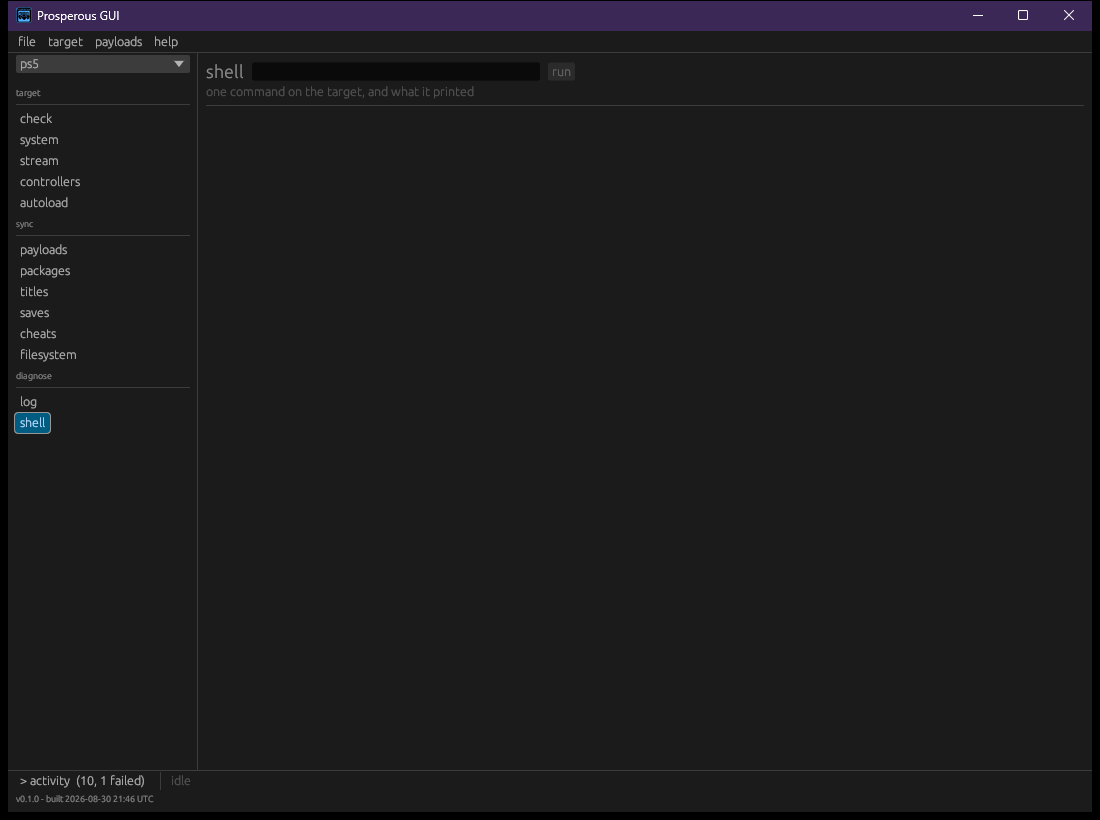The image size is (1100, 820).
Task: Select autoload in the sidebar
Action: tap(43, 203)
